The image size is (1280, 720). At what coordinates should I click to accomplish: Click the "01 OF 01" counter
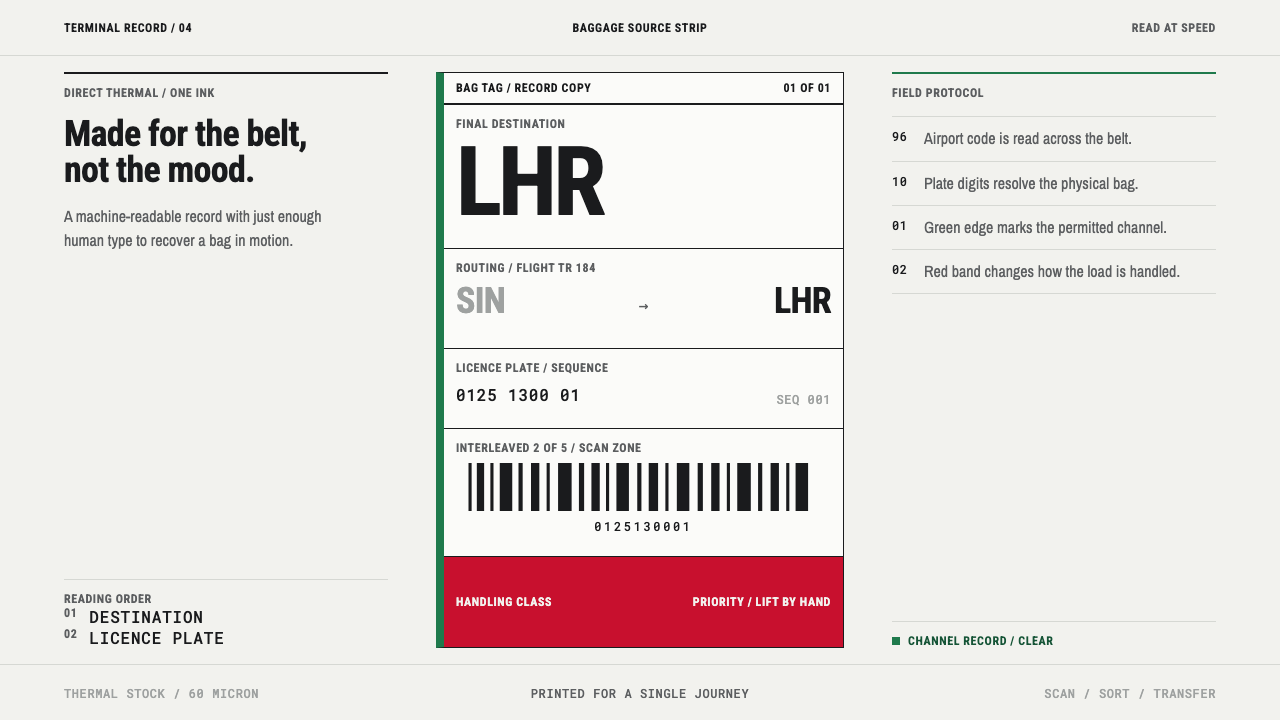[x=806, y=88]
